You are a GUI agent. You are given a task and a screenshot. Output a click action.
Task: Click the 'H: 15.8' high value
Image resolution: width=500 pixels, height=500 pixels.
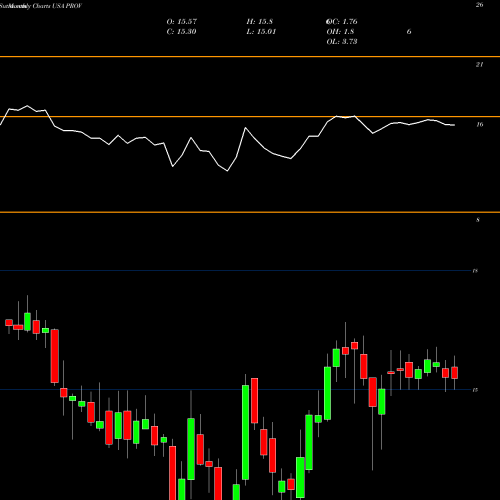point(260,22)
